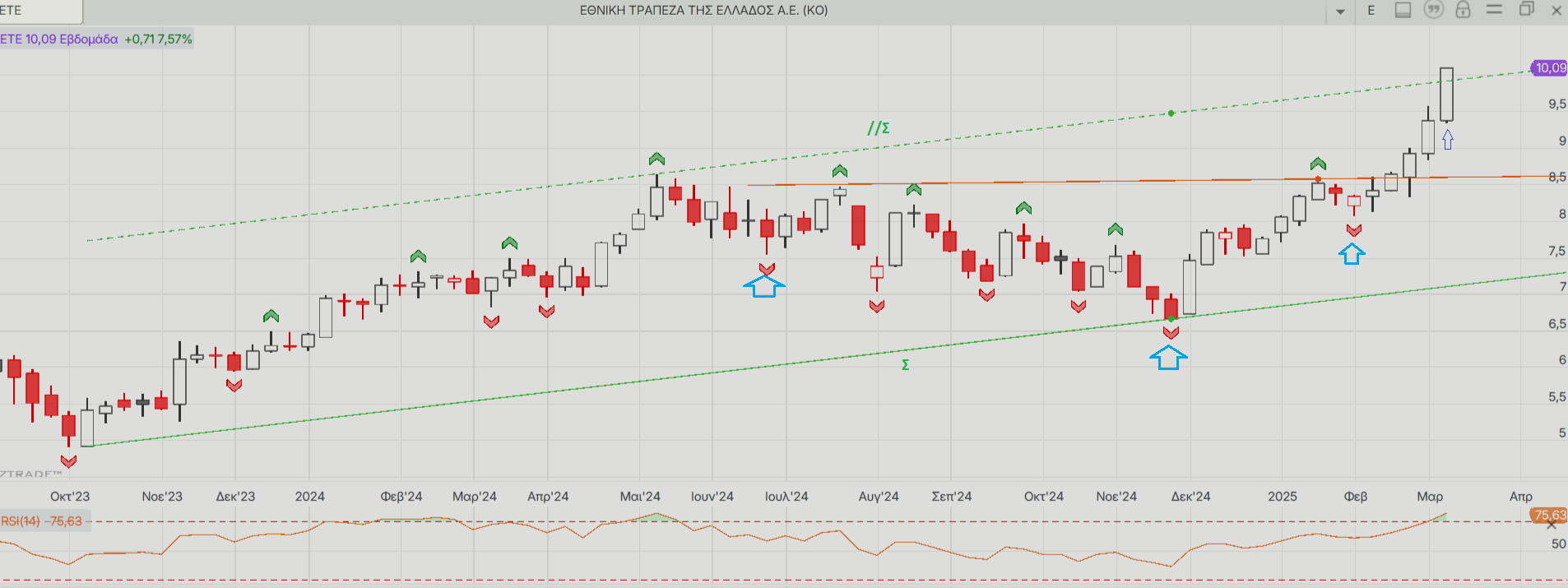Viewport: 1568px width, 588px height.
Task: Select the green anchor dot on dashed channel line
Action: point(1171,113)
